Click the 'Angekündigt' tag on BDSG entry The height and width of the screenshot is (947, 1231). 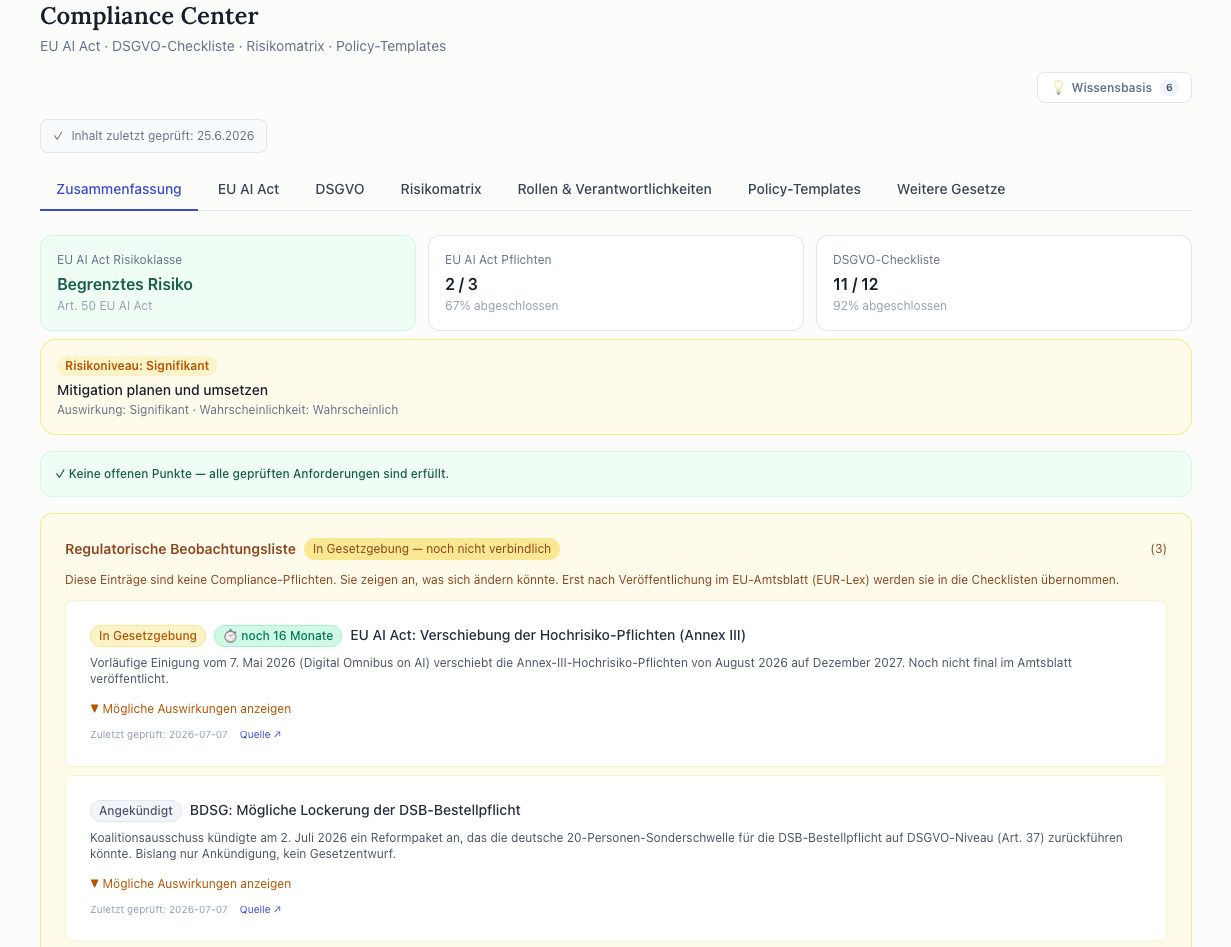tap(136, 811)
